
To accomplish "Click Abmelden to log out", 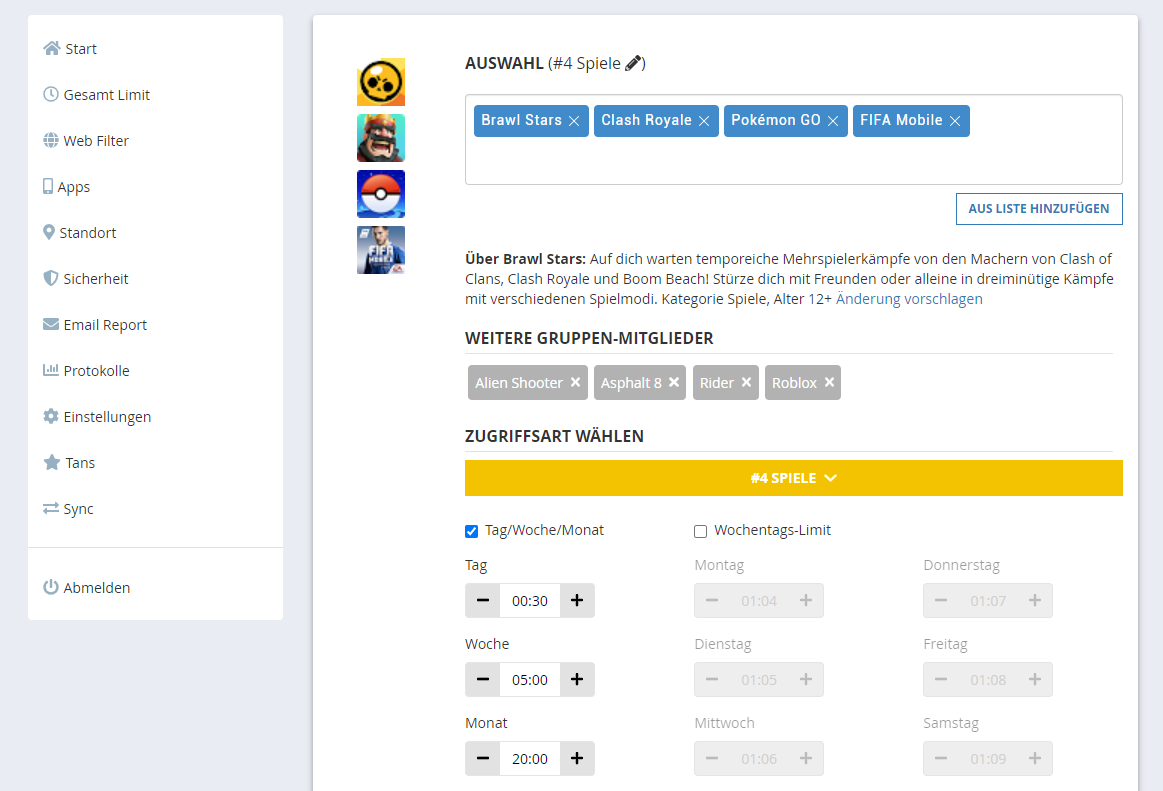I will pos(87,588).
